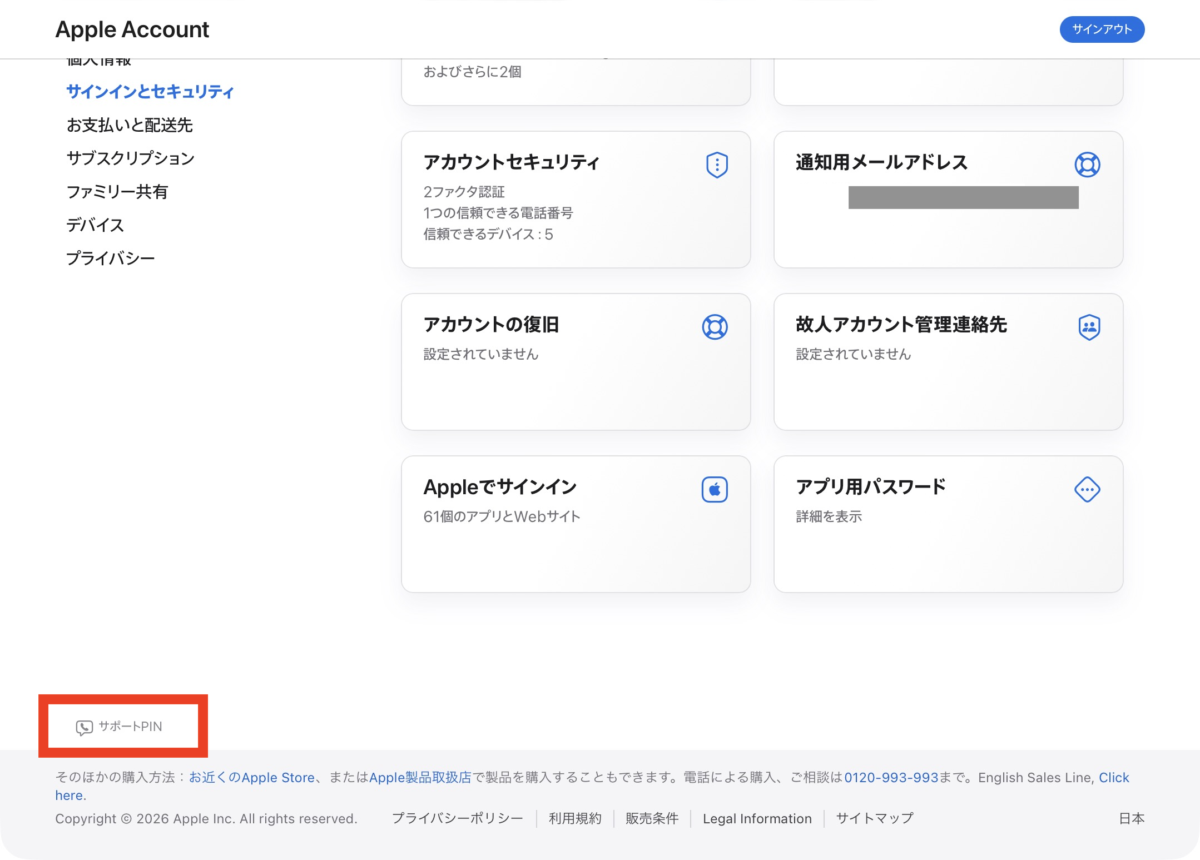Open the プライバシーポリシー page
Image resolution: width=1200 pixels, height=860 pixels.
[458, 818]
